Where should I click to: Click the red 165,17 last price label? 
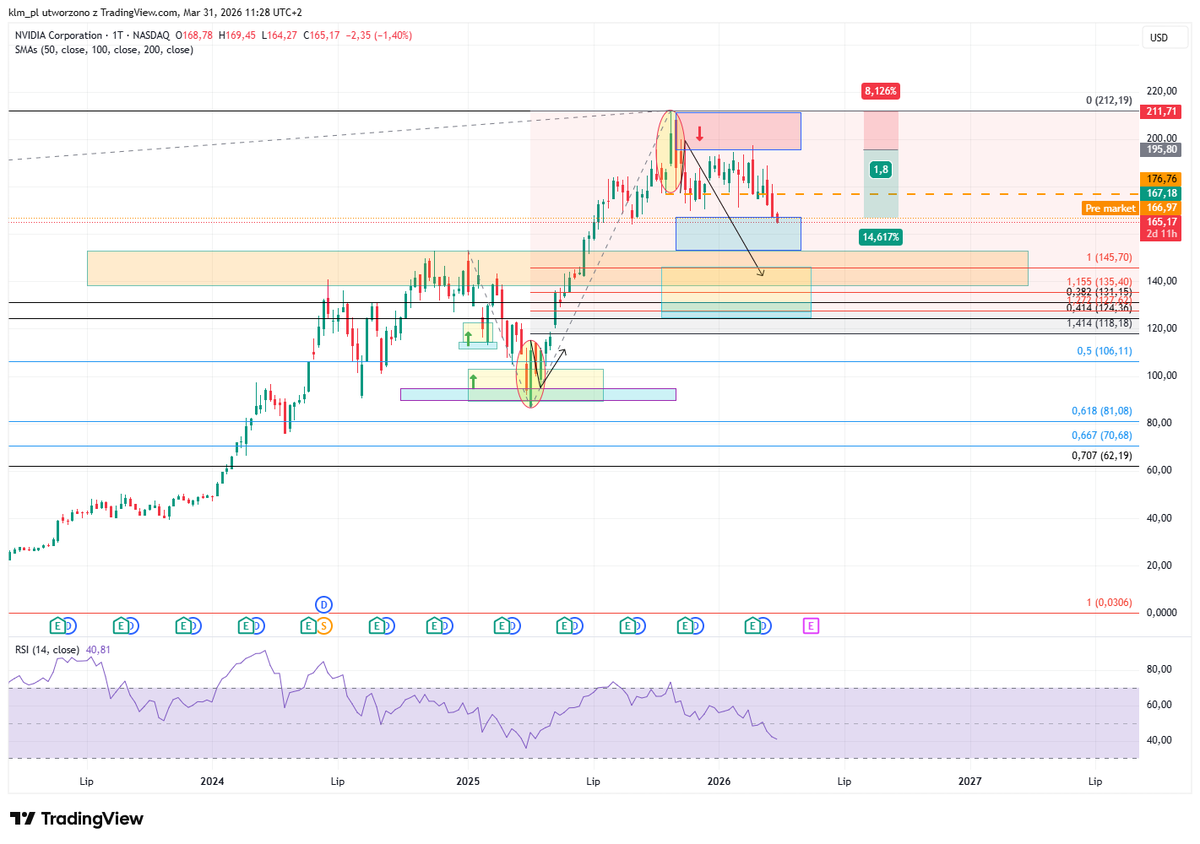click(x=1161, y=221)
